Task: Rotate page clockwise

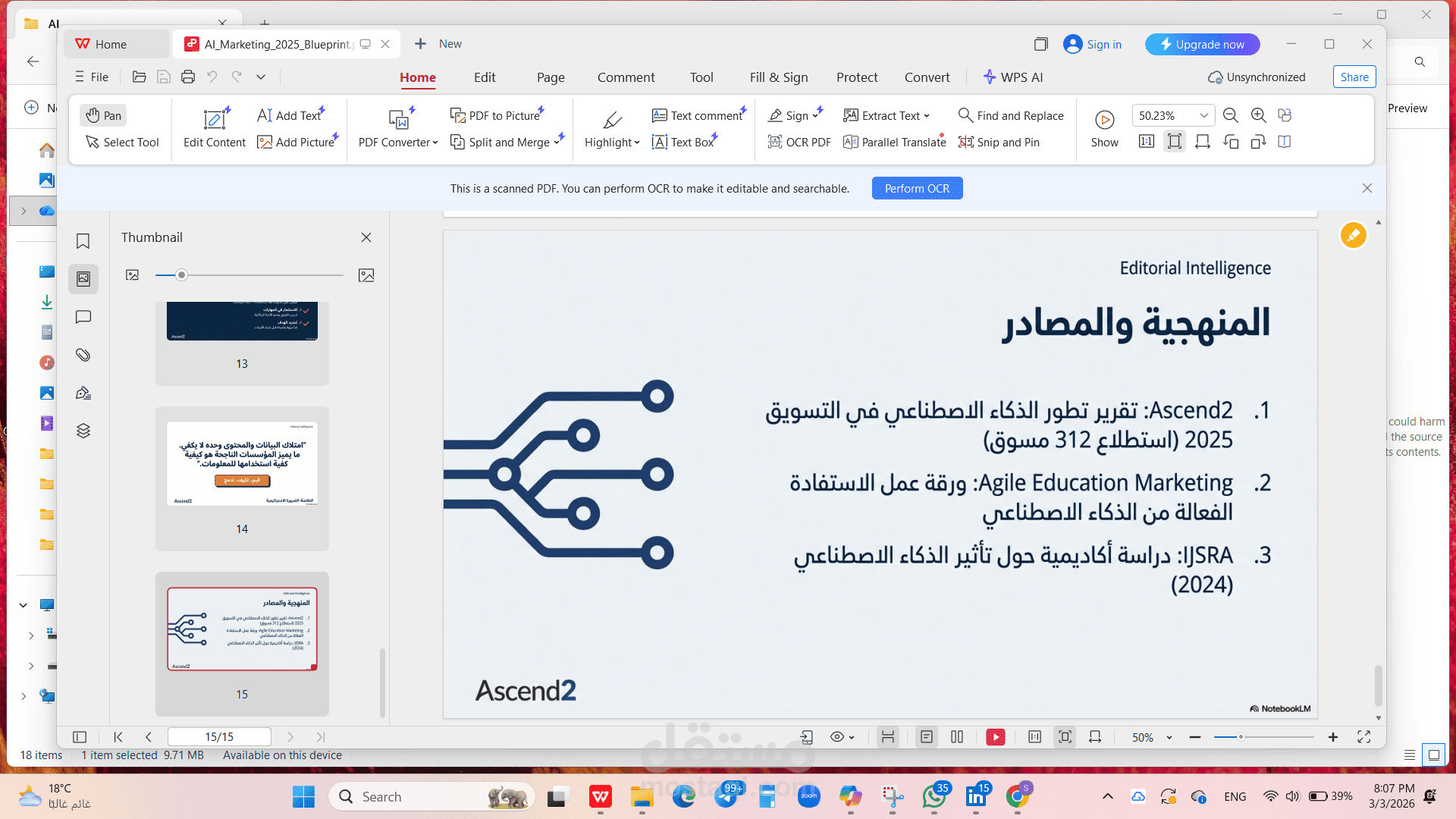Action: click(x=1258, y=142)
